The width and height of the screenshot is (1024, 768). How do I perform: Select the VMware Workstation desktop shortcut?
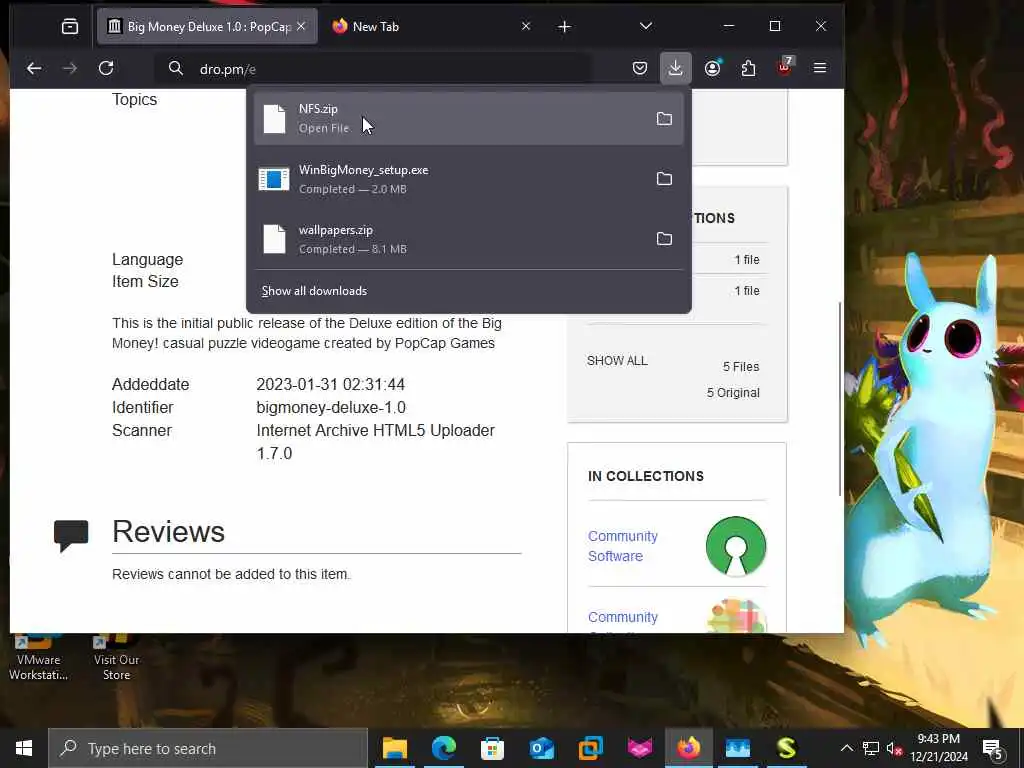[38, 658]
